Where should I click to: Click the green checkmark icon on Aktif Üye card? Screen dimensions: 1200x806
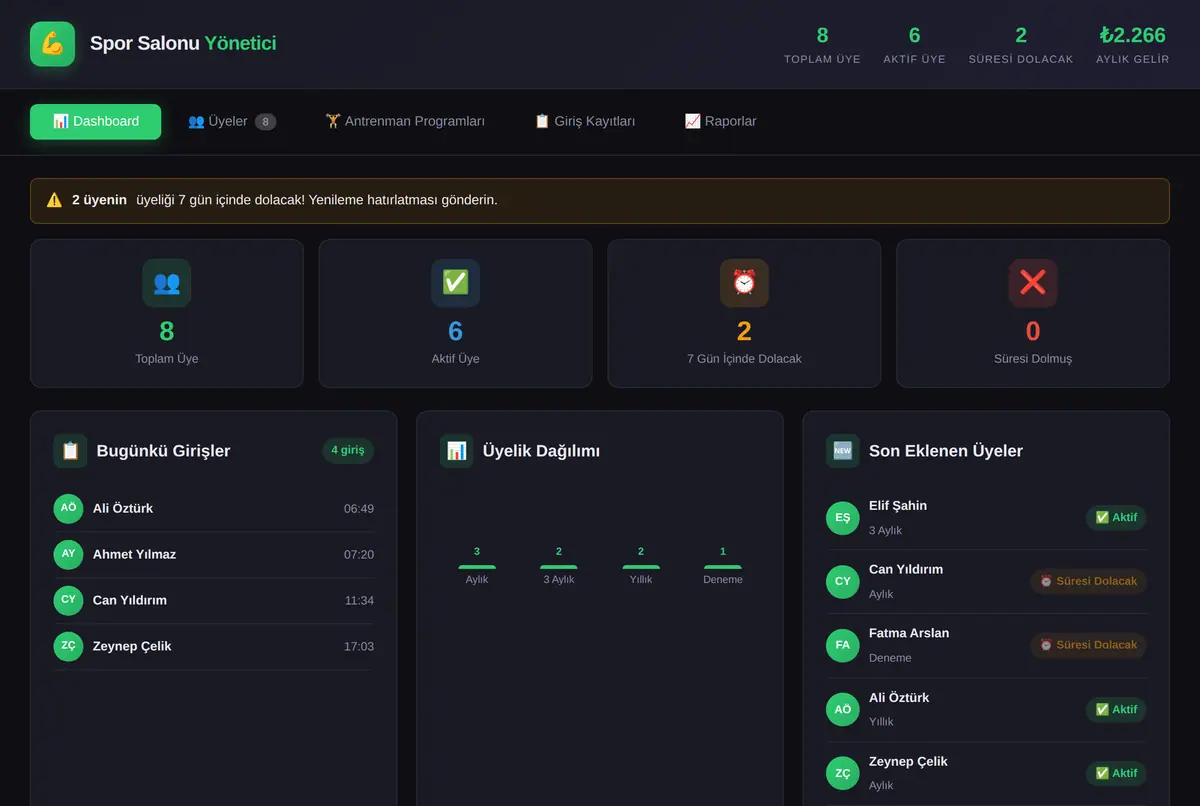(x=455, y=283)
